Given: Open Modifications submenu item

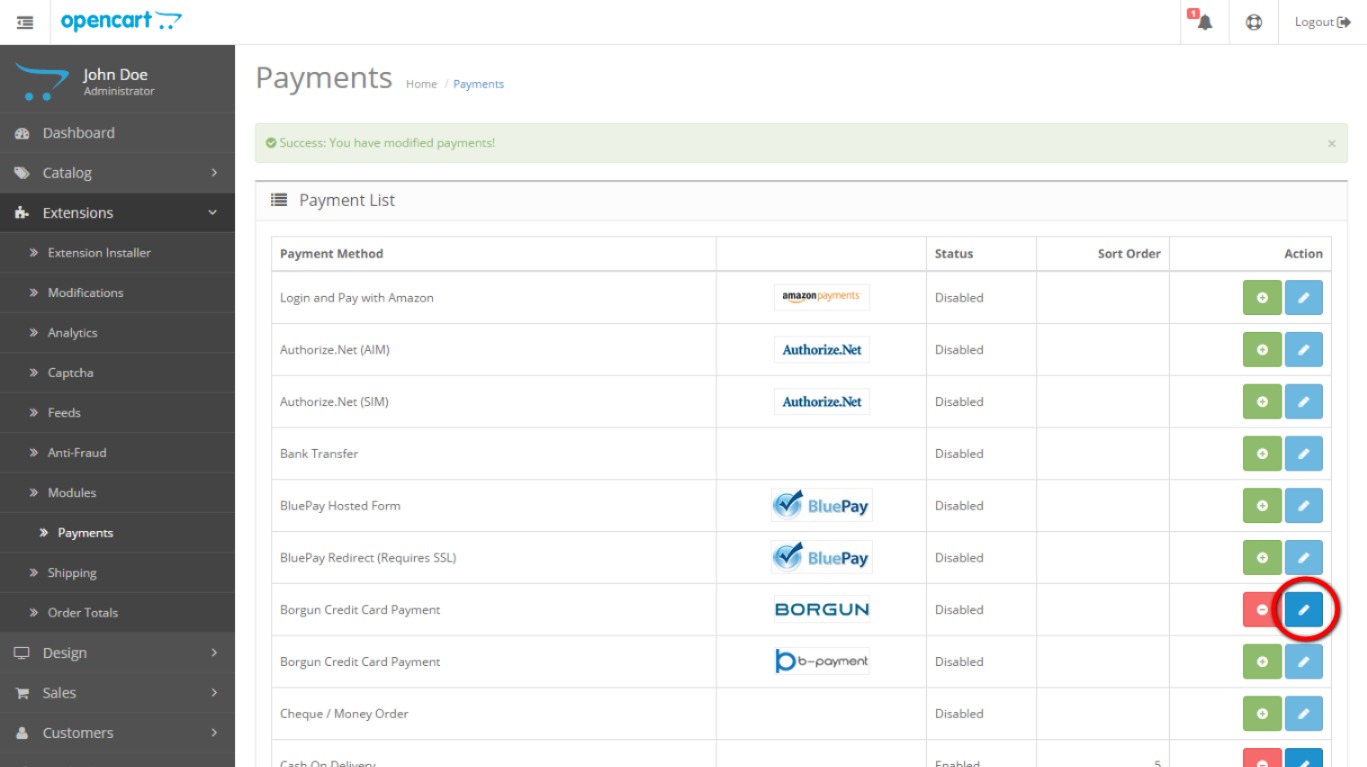Looking at the screenshot, I should click(117, 293).
